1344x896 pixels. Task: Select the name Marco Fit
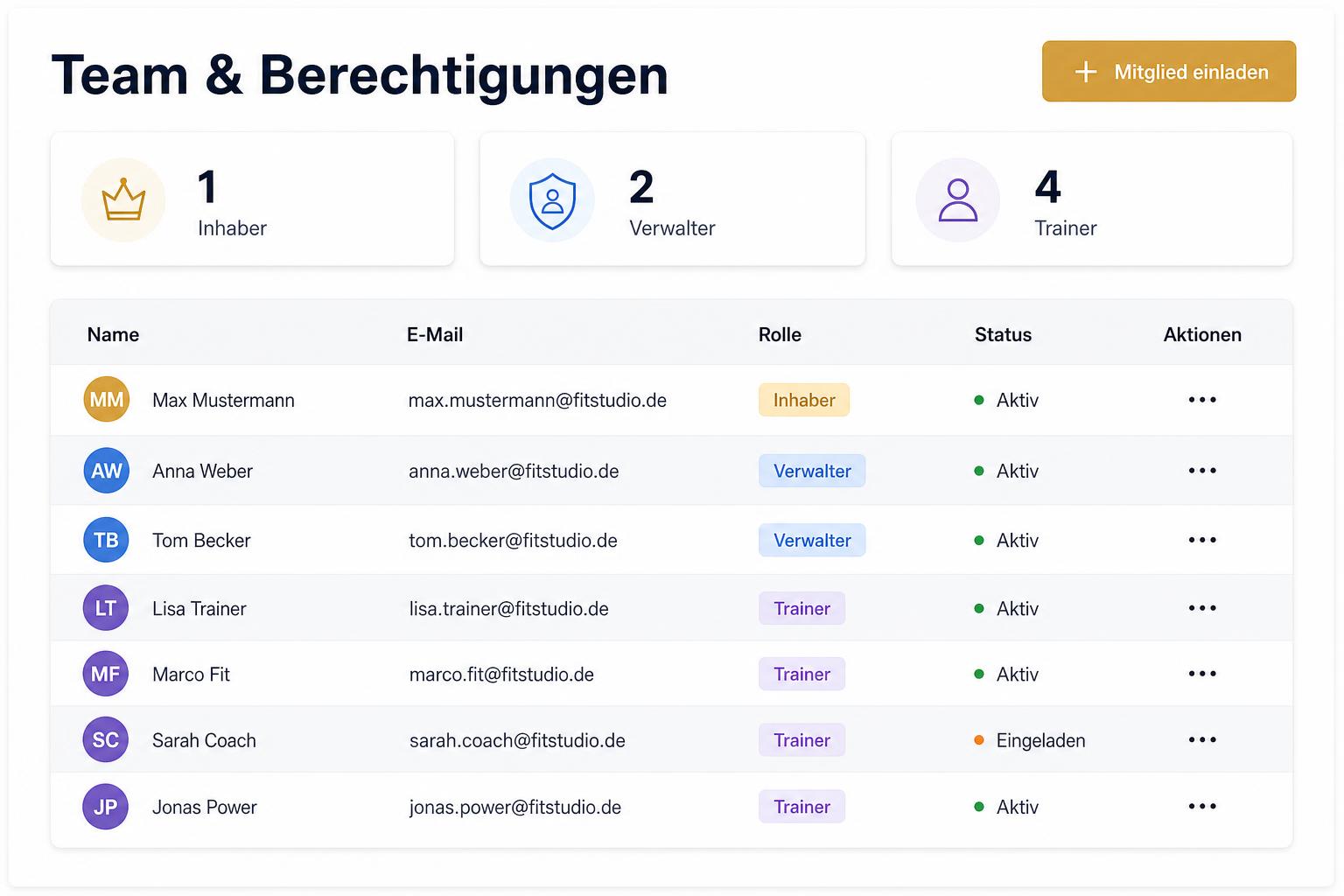click(191, 674)
